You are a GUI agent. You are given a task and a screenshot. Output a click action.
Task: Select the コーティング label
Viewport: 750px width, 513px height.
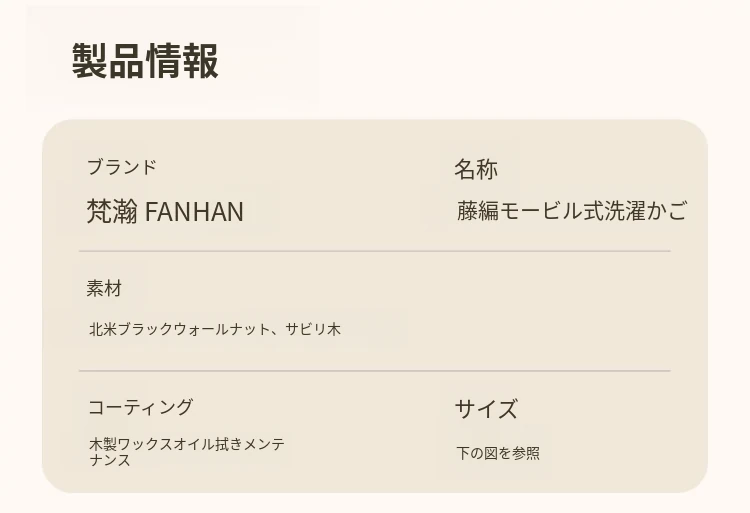point(140,407)
